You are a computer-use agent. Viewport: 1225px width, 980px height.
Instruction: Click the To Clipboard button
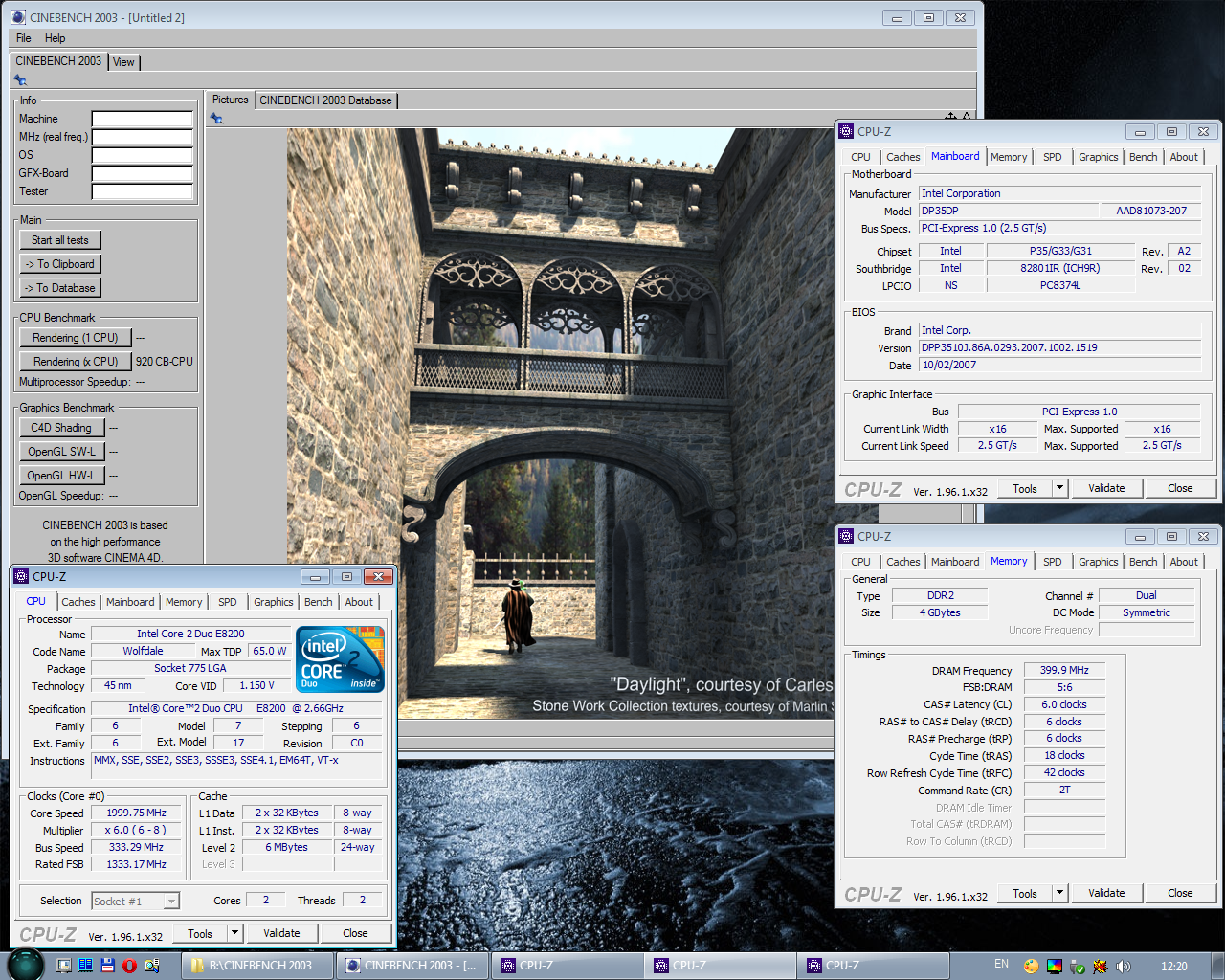60,264
